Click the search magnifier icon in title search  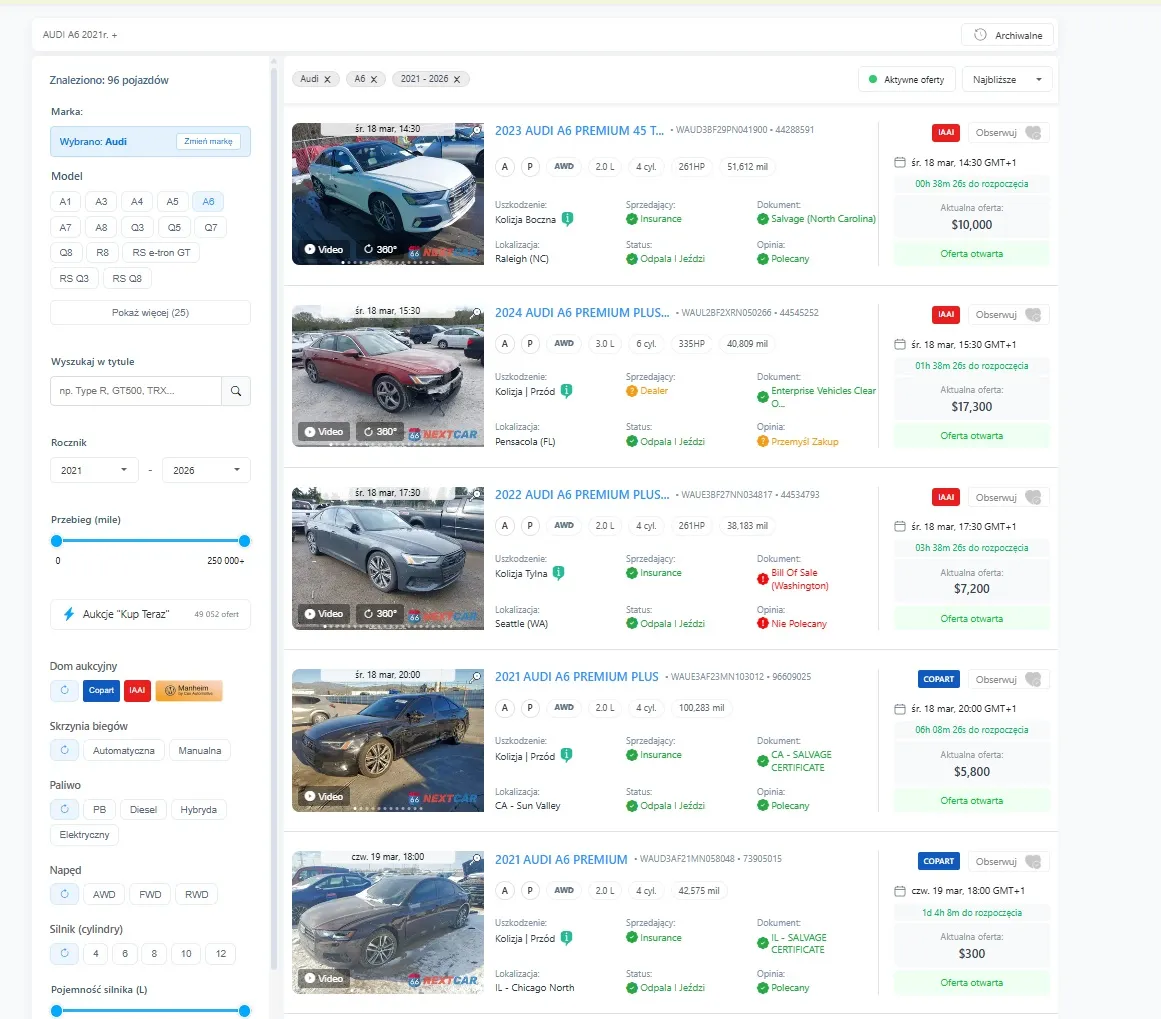pyautogui.click(x=236, y=391)
